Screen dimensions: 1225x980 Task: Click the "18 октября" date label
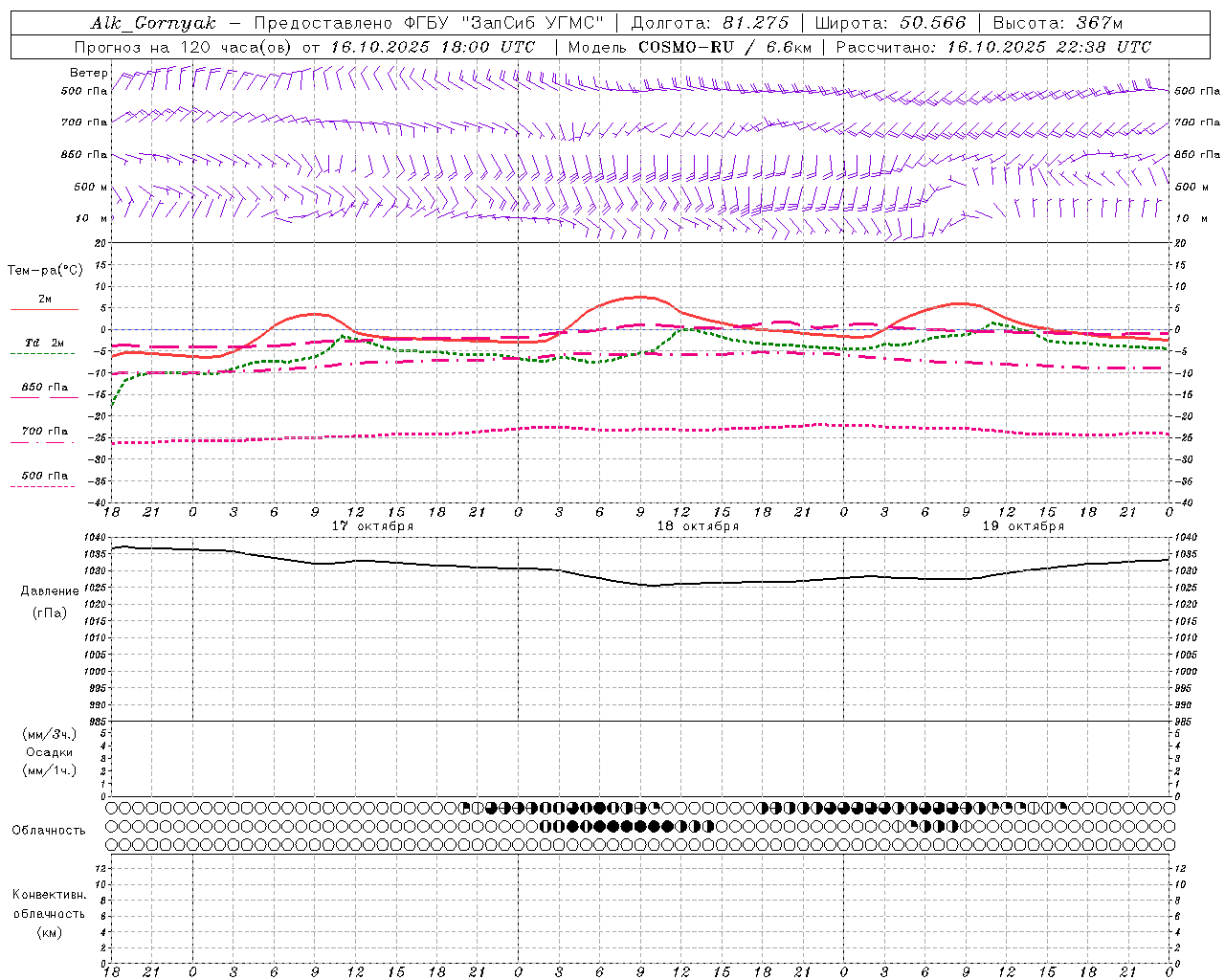click(698, 526)
